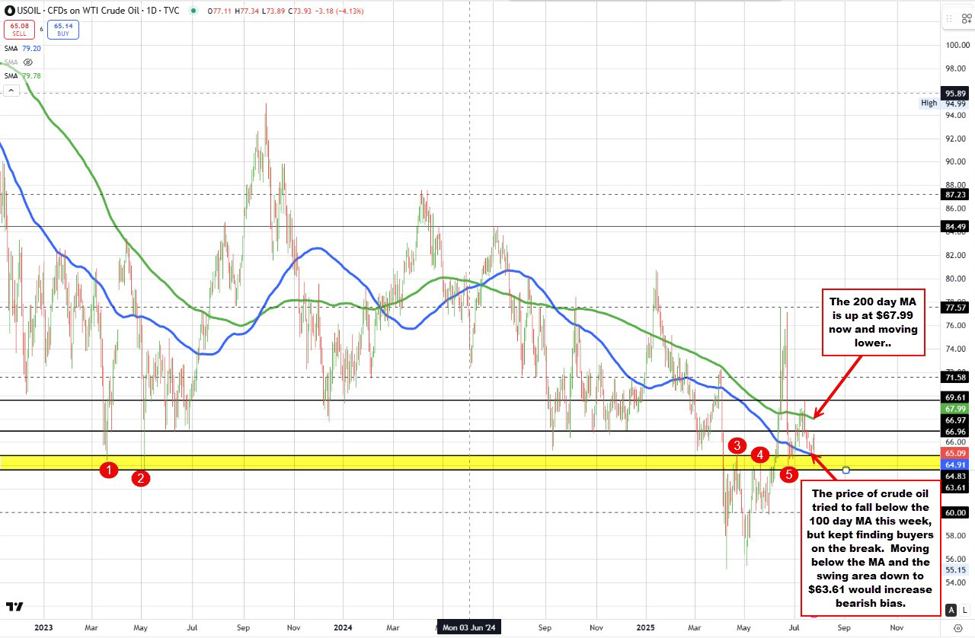Toggle visibility eye of hidden SMA indicator
The width and height of the screenshot is (975, 638).
[28, 62]
